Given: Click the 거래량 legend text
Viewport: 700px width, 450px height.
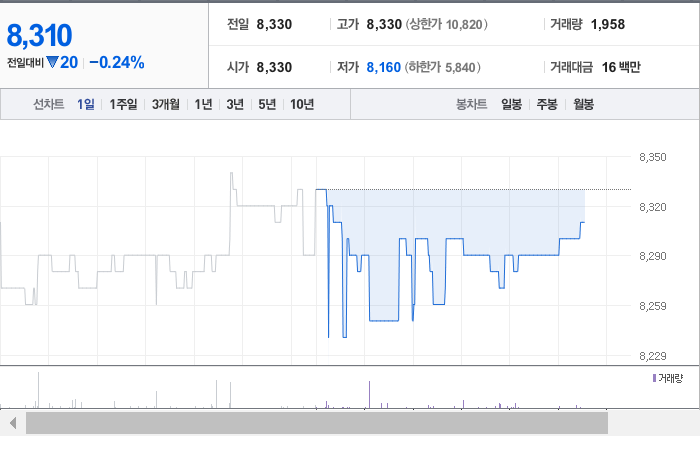Looking at the screenshot, I should point(671,378).
